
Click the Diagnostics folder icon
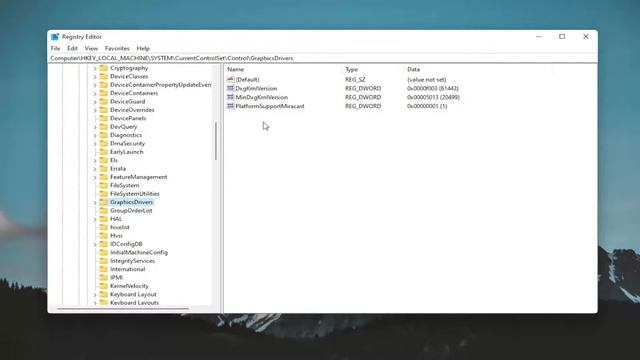coord(104,135)
